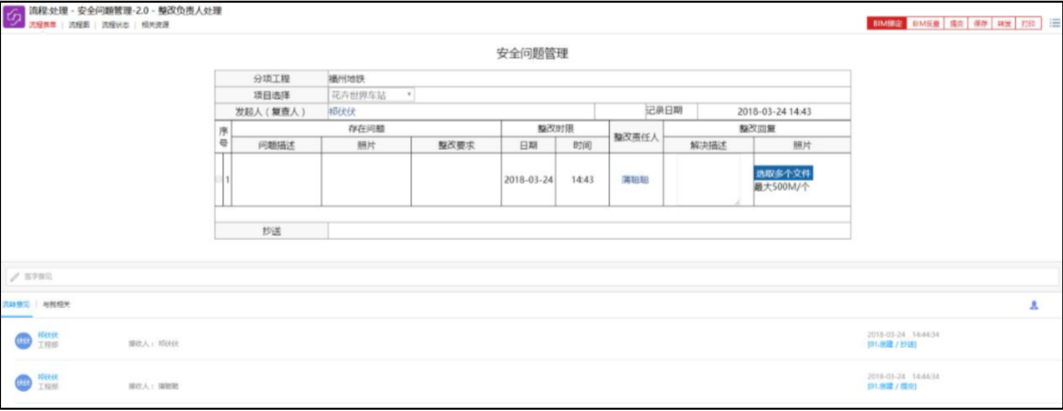This screenshot has width=1063, height=411.
Task: Click the date cell 2018-03-24 in row 1
Action: [529, 180]
